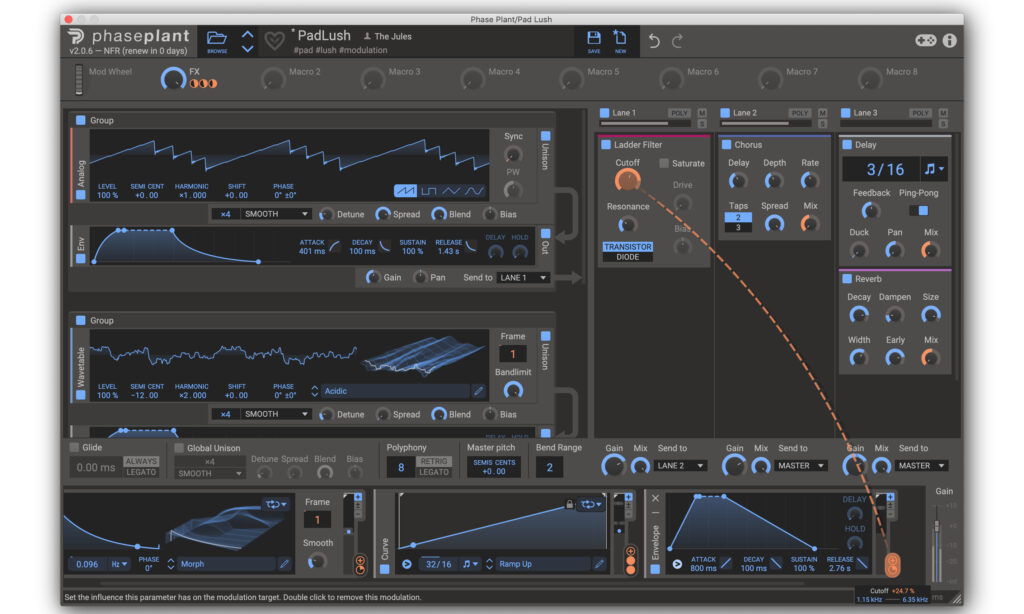Click the Envelope modulator play arrow icon
Image resolution: width=1024 pixels, height=614 pixels.
[677, 564]
